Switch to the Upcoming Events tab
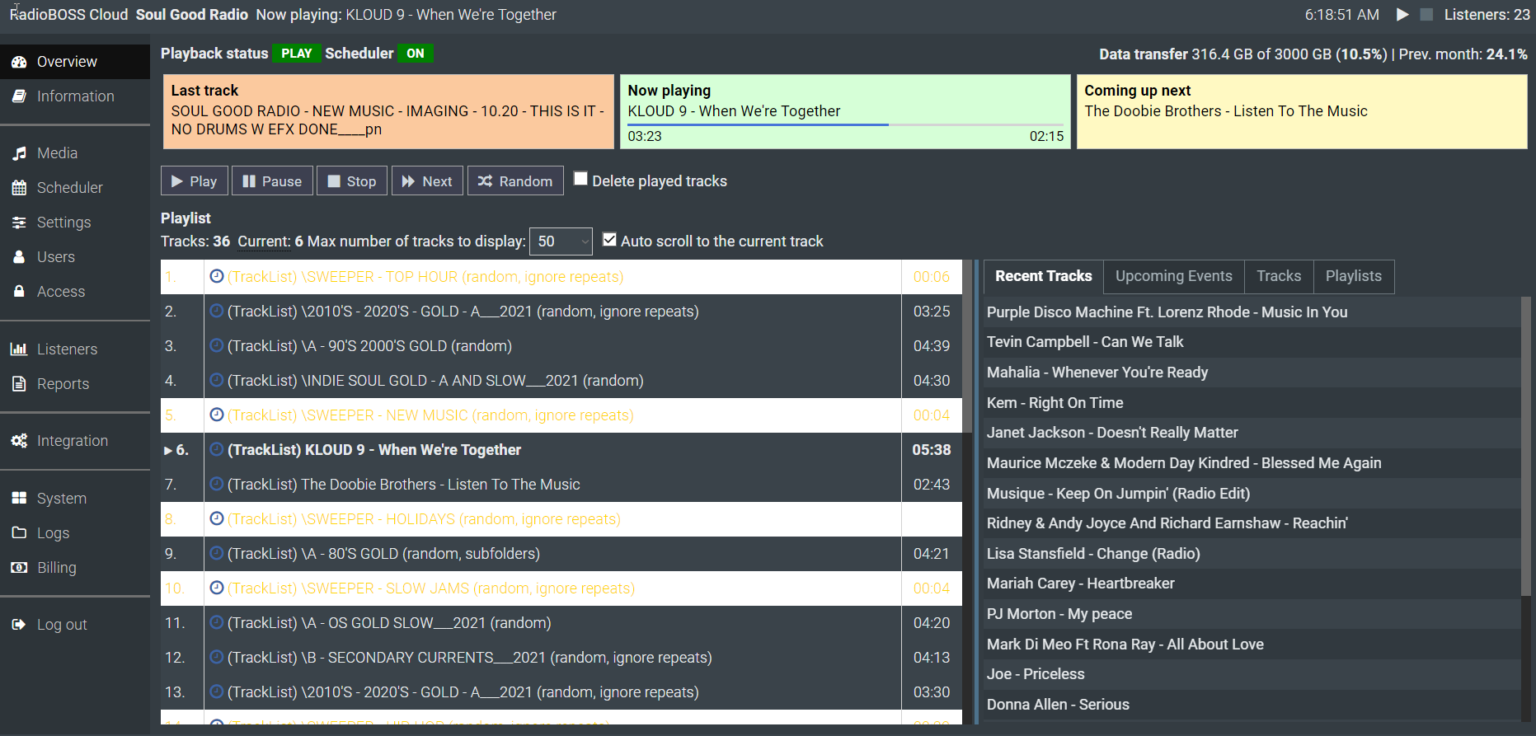Image resolution: width=1536 pixels, height=736 pixels. click(1173, 276)
